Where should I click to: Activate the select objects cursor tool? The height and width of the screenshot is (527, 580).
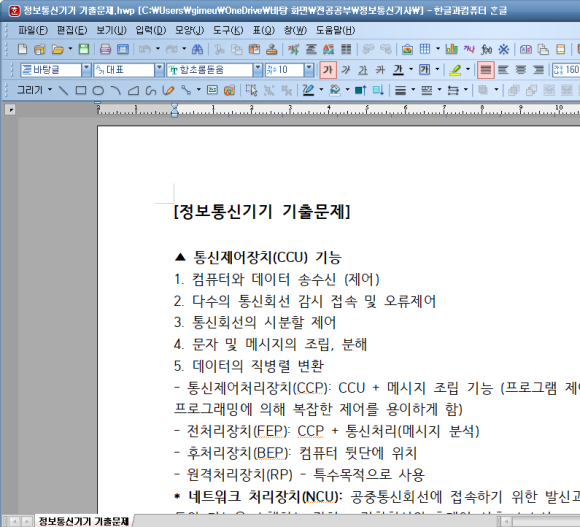point(252,90)
